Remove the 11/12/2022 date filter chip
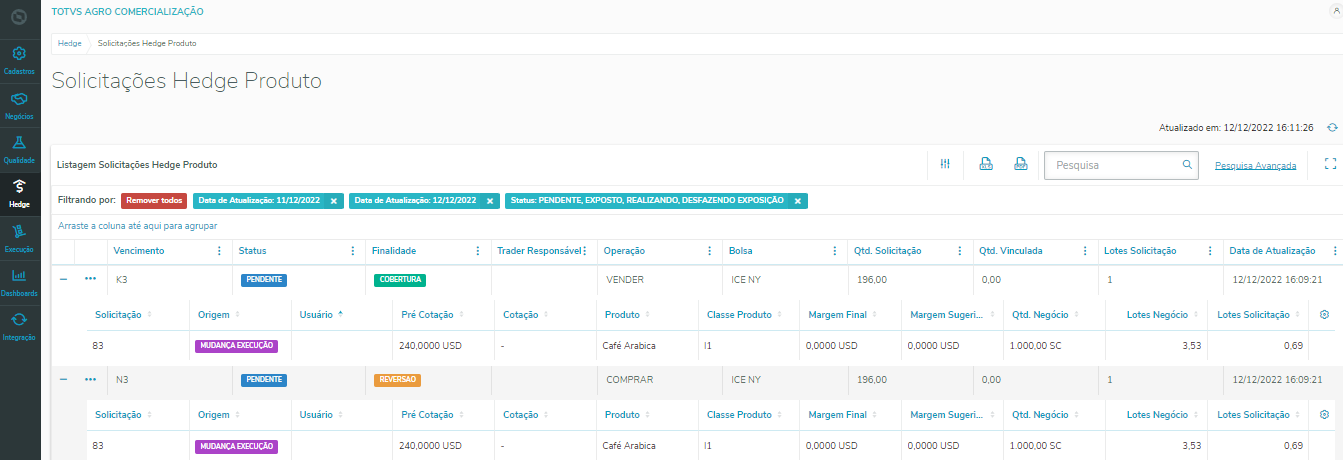 [x=334, y=201]
